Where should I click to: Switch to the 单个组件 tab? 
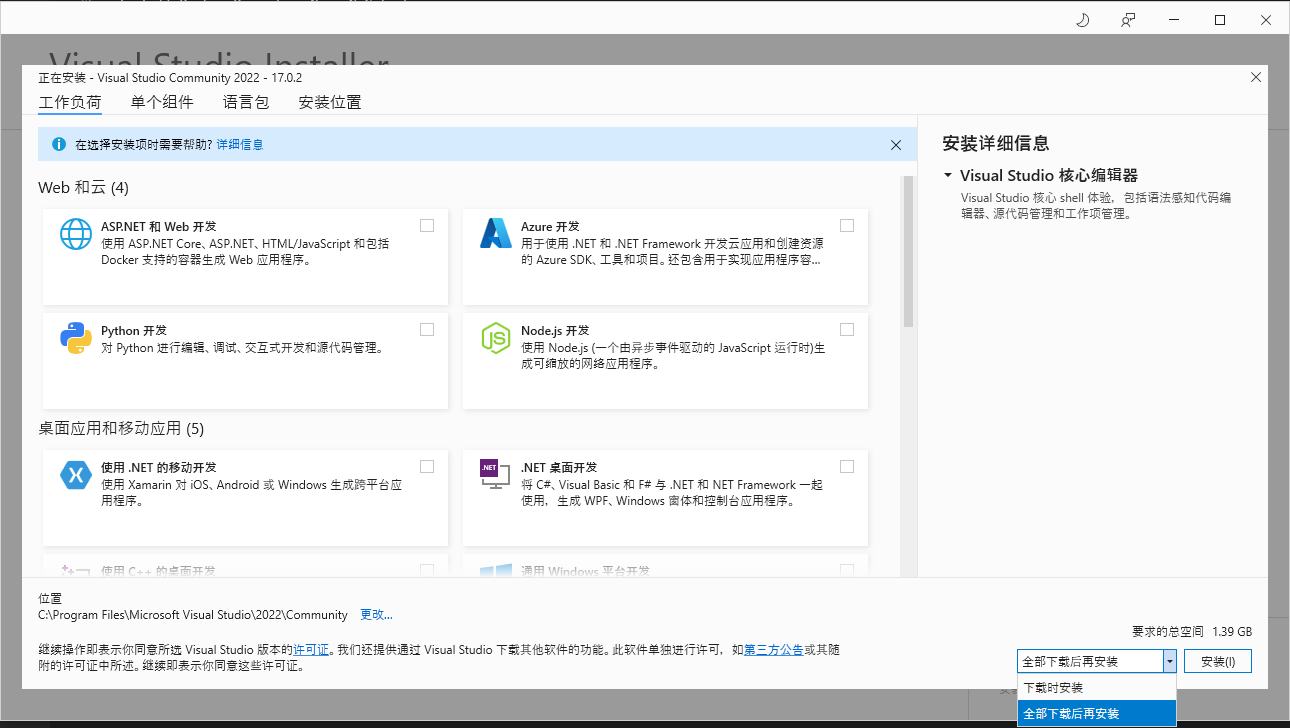click(162, 102)
